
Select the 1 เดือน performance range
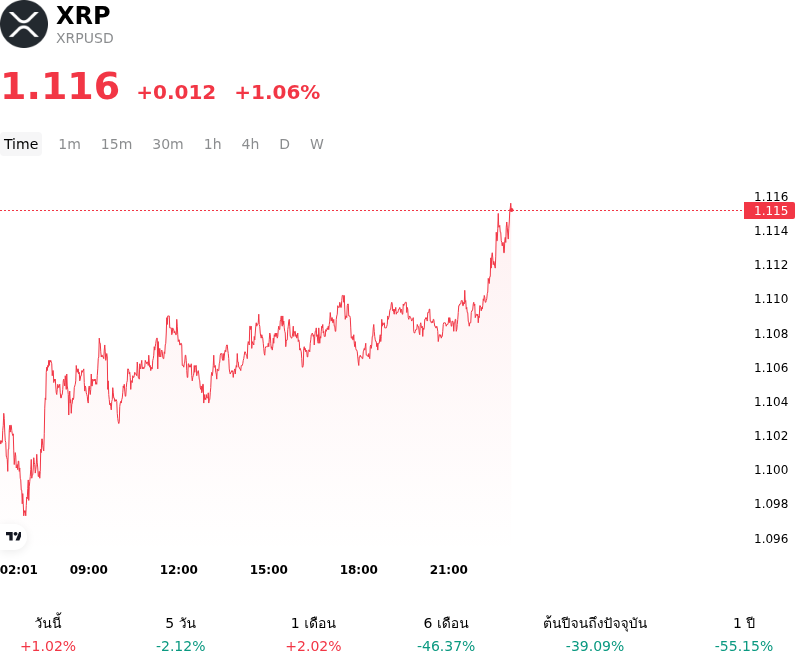(313, 634)
